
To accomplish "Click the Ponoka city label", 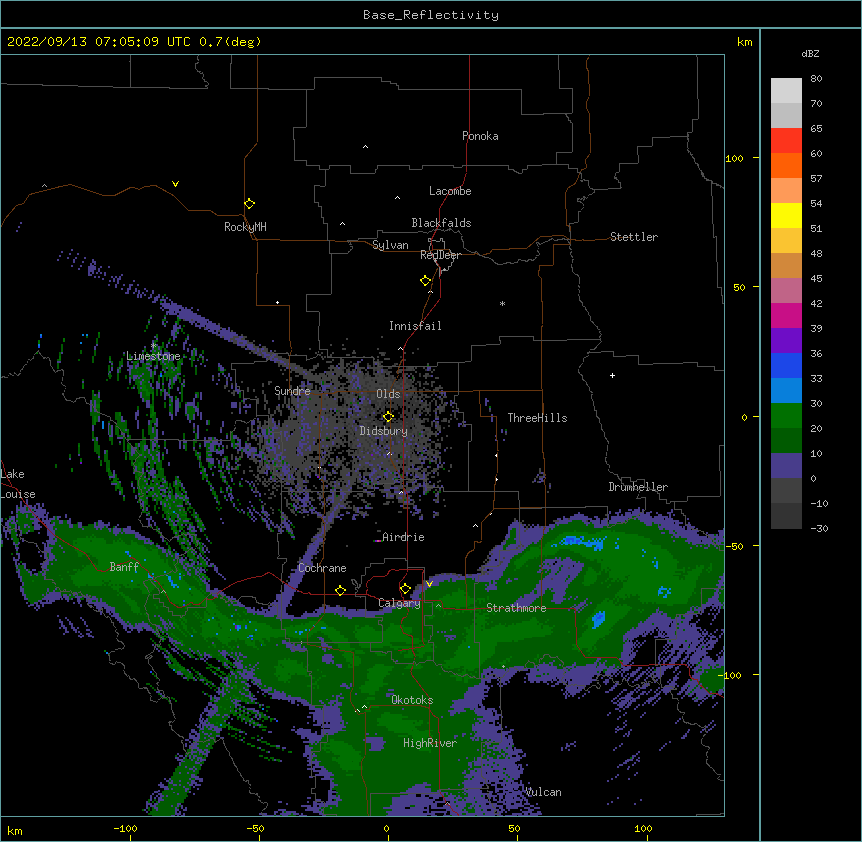I will click(480, 136).
